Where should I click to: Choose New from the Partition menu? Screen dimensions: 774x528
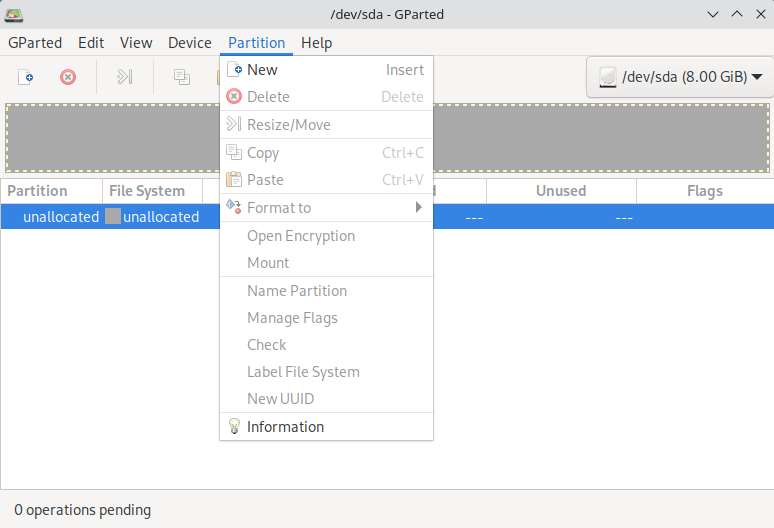262,70
